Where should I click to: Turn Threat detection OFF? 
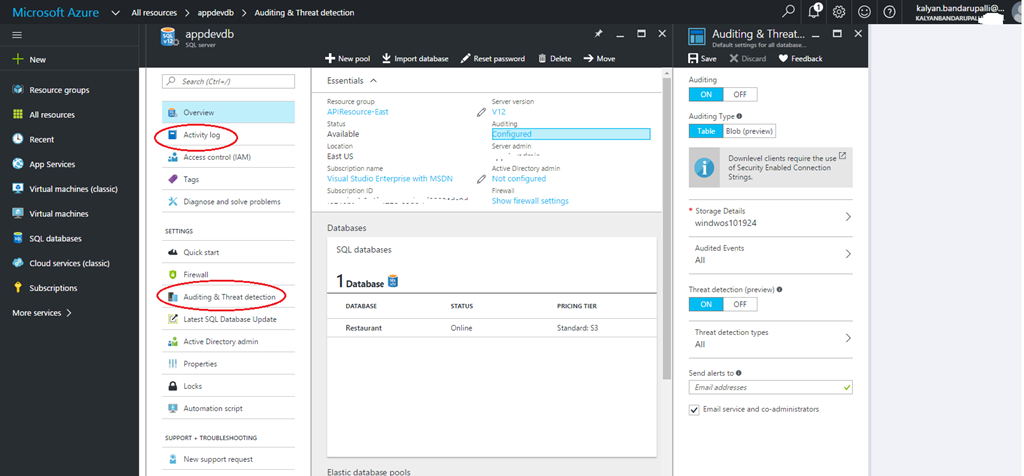[x=740, y=304]
